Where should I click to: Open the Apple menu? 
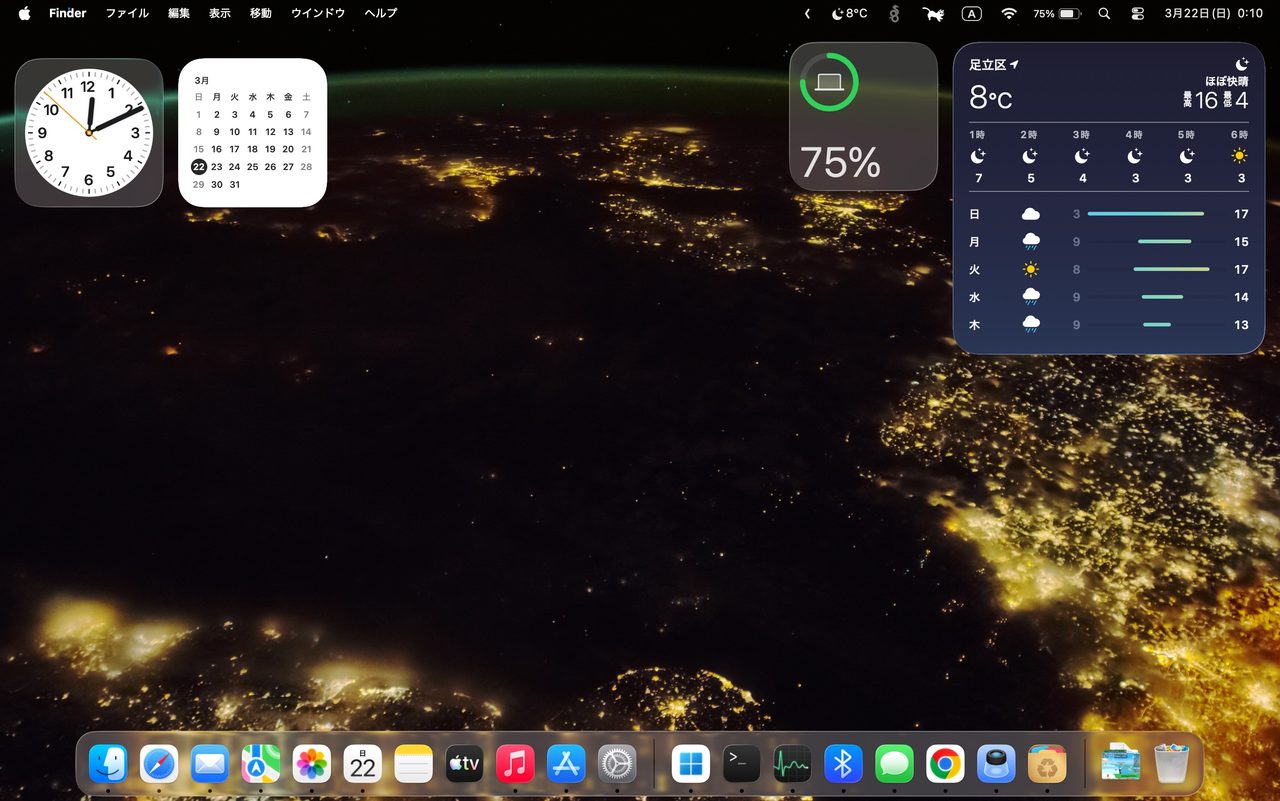click(24, 13)
